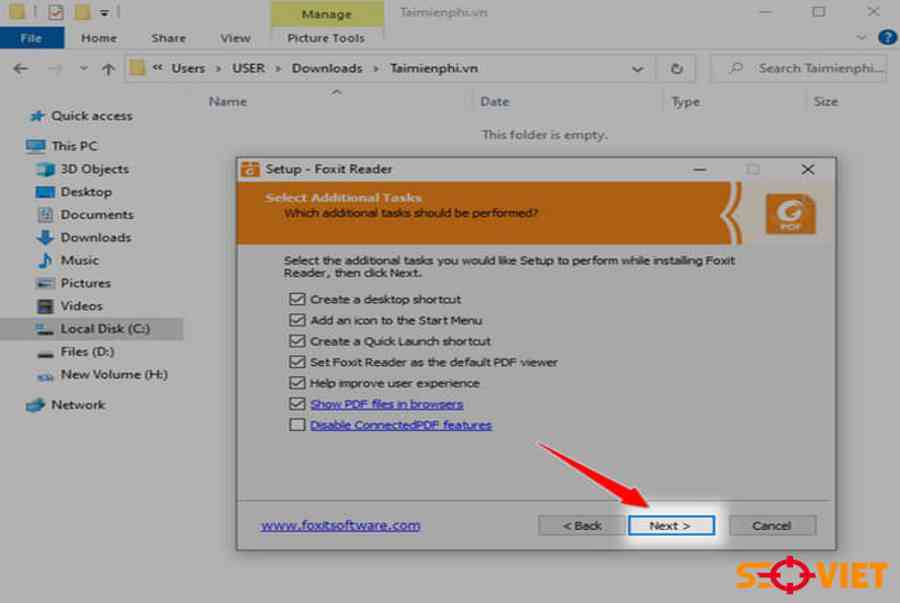Open Explorer help question mark icon
Image resolution: width=900 pixels, height=603 pixels.
887,38
